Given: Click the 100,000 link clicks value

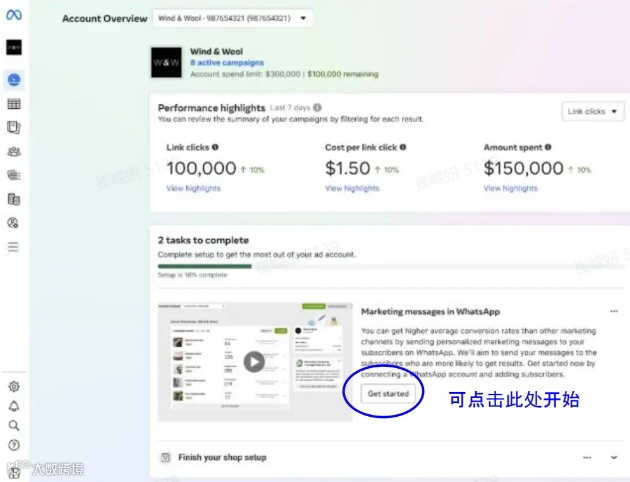Looking at the screenshot, I should pyautogui.click(x=201, y=168).
